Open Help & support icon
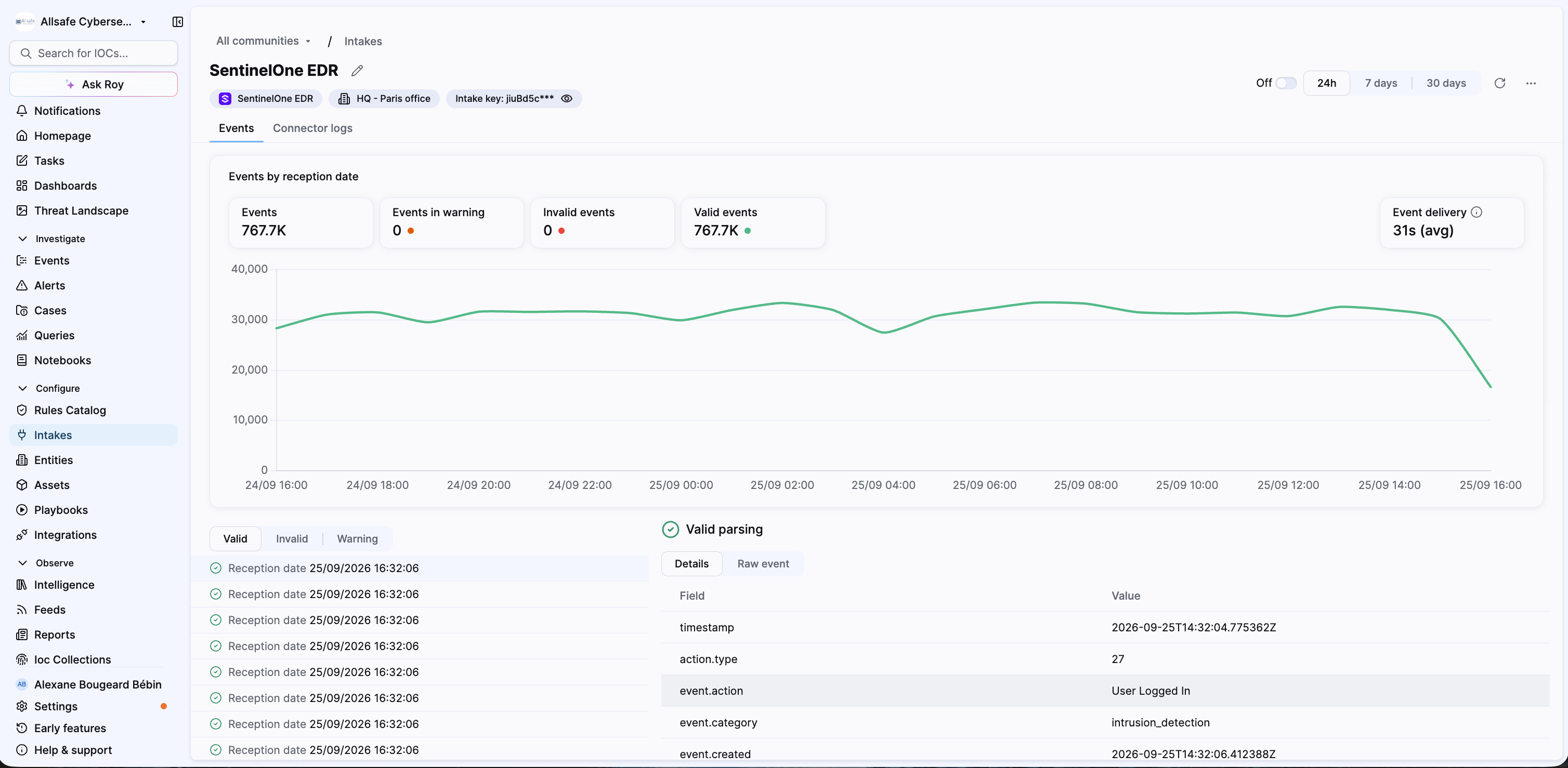1568x768 pixels. [22, 750]
